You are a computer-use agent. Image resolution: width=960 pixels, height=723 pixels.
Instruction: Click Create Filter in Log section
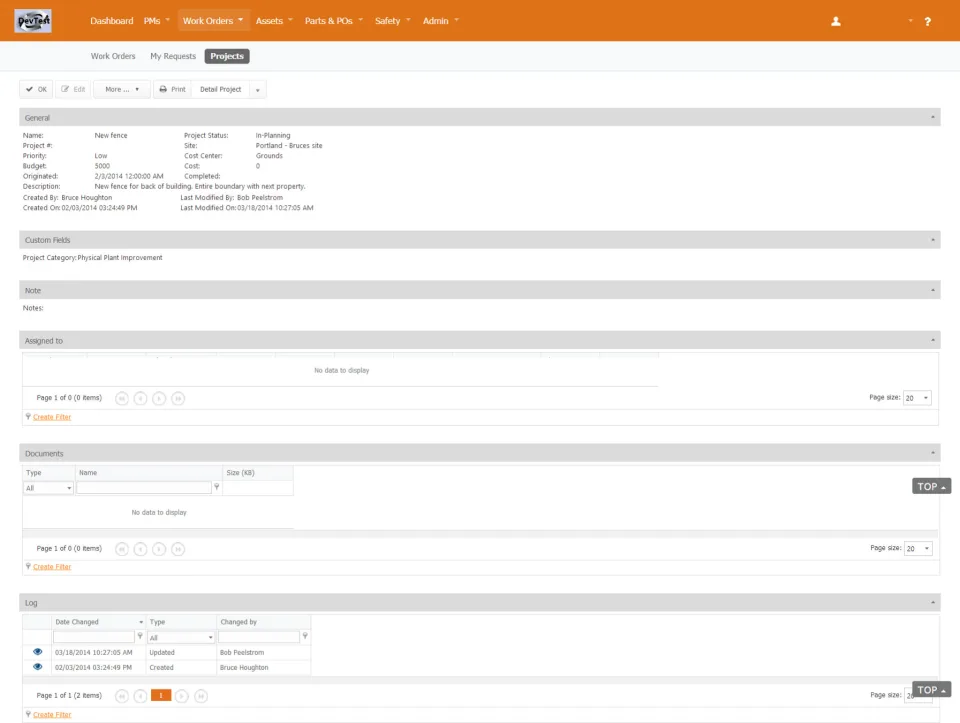point(52,714)
